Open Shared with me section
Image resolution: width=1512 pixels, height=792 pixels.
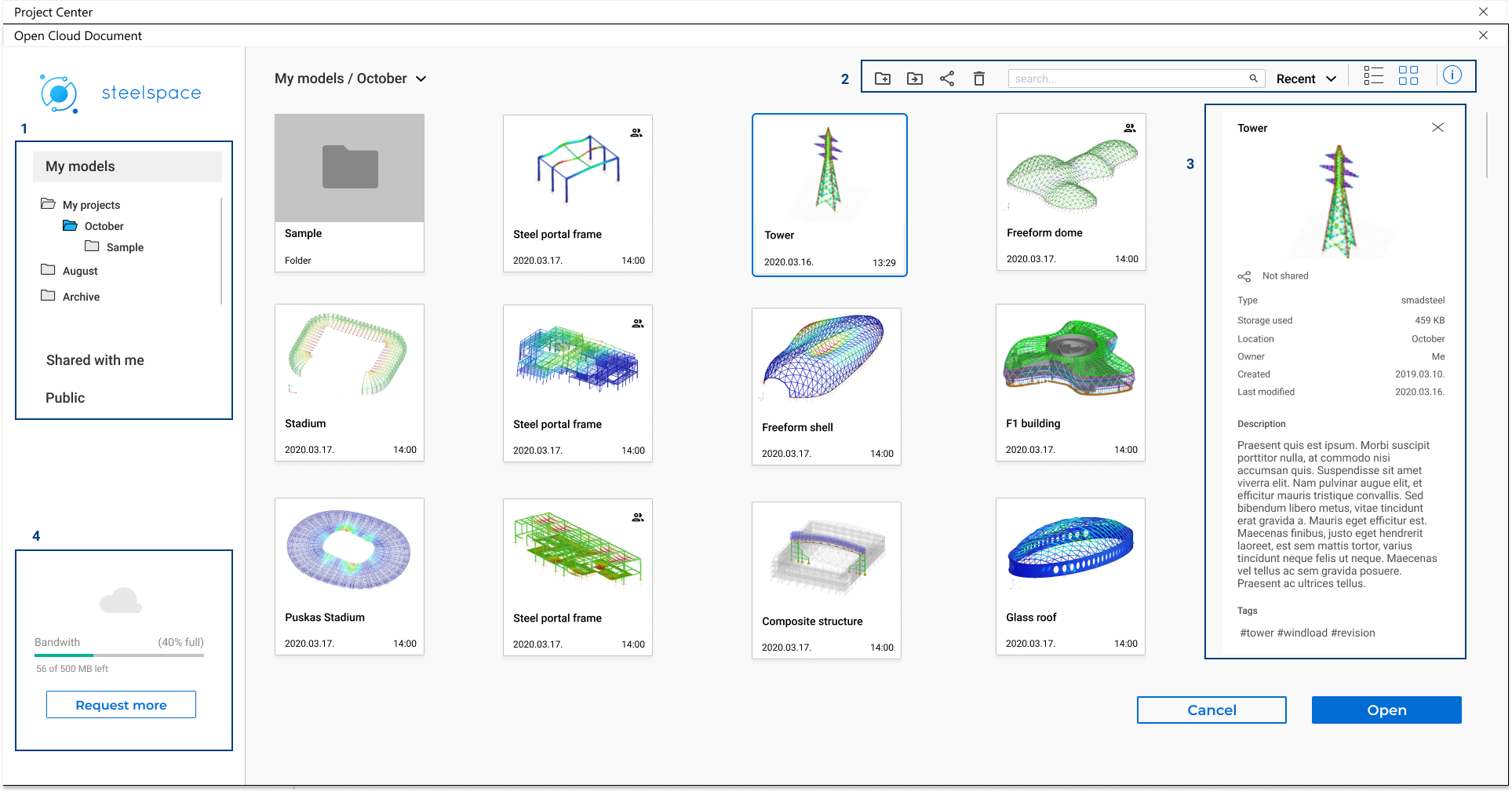[95, 360]
